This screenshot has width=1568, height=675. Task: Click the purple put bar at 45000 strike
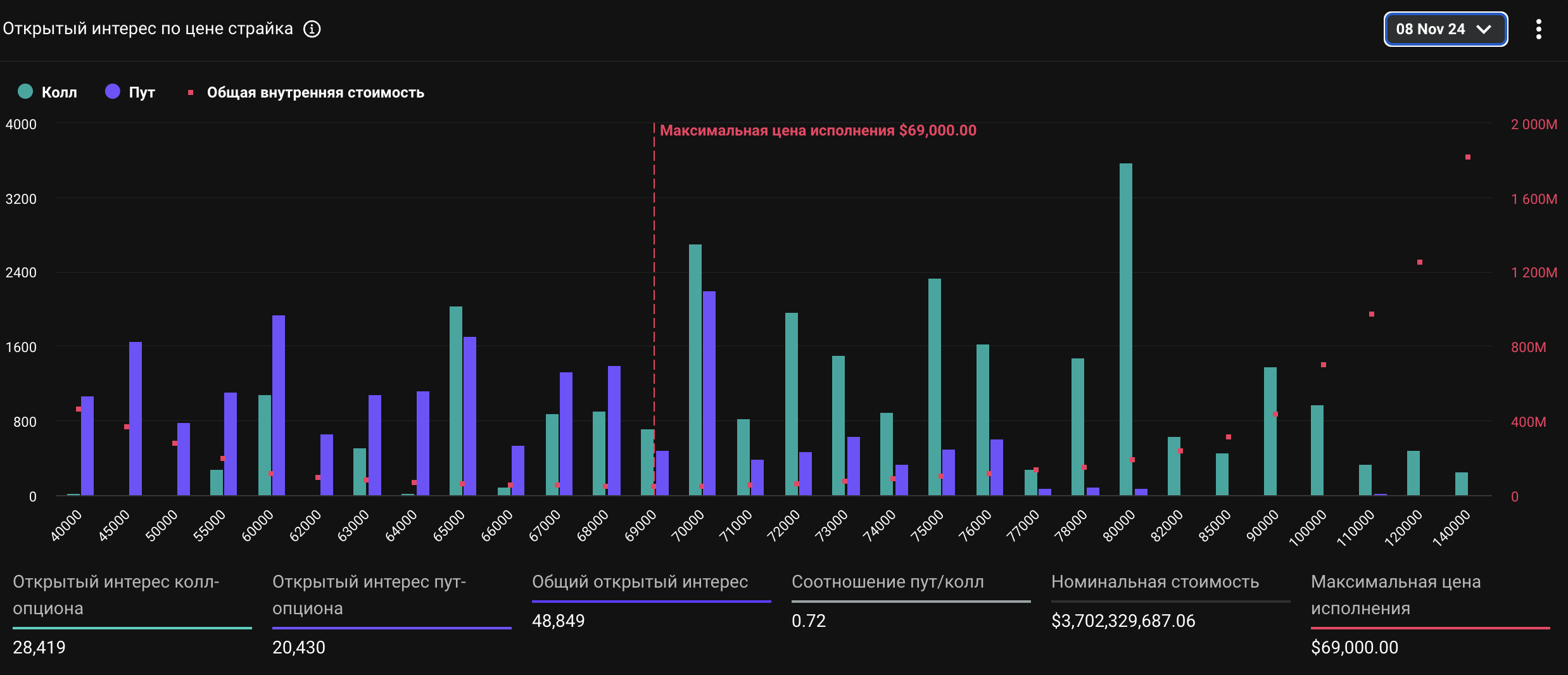pyautogui.click(x=135, y=418)
